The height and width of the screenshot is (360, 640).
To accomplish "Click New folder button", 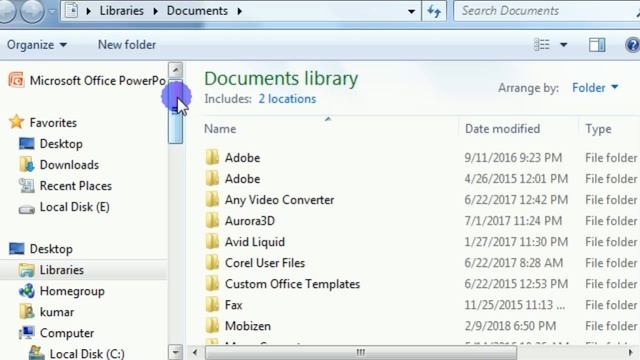I will 127,44.
